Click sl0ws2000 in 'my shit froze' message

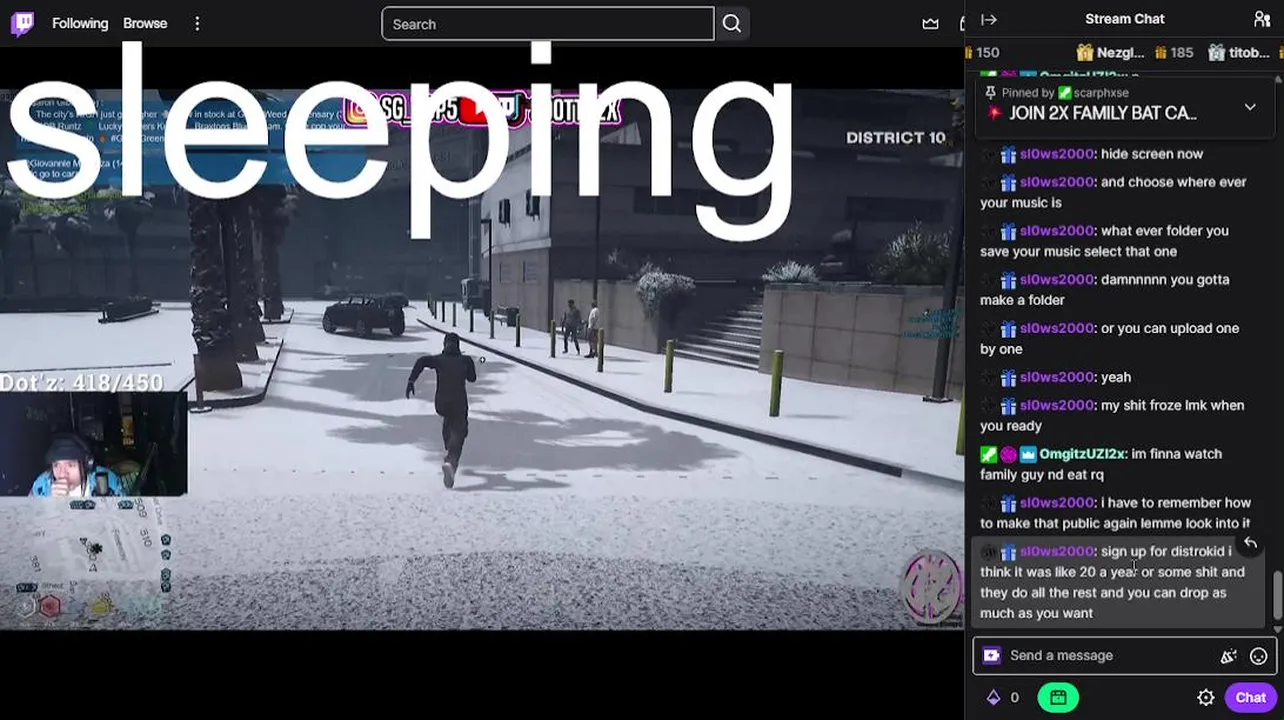click(x=1058, y=405)
